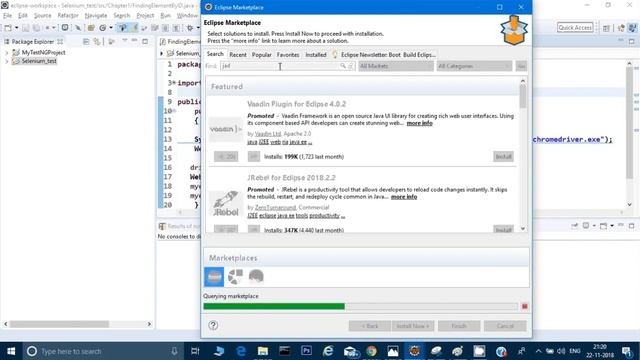Switch to the Popular tab

tap(261, 55)
